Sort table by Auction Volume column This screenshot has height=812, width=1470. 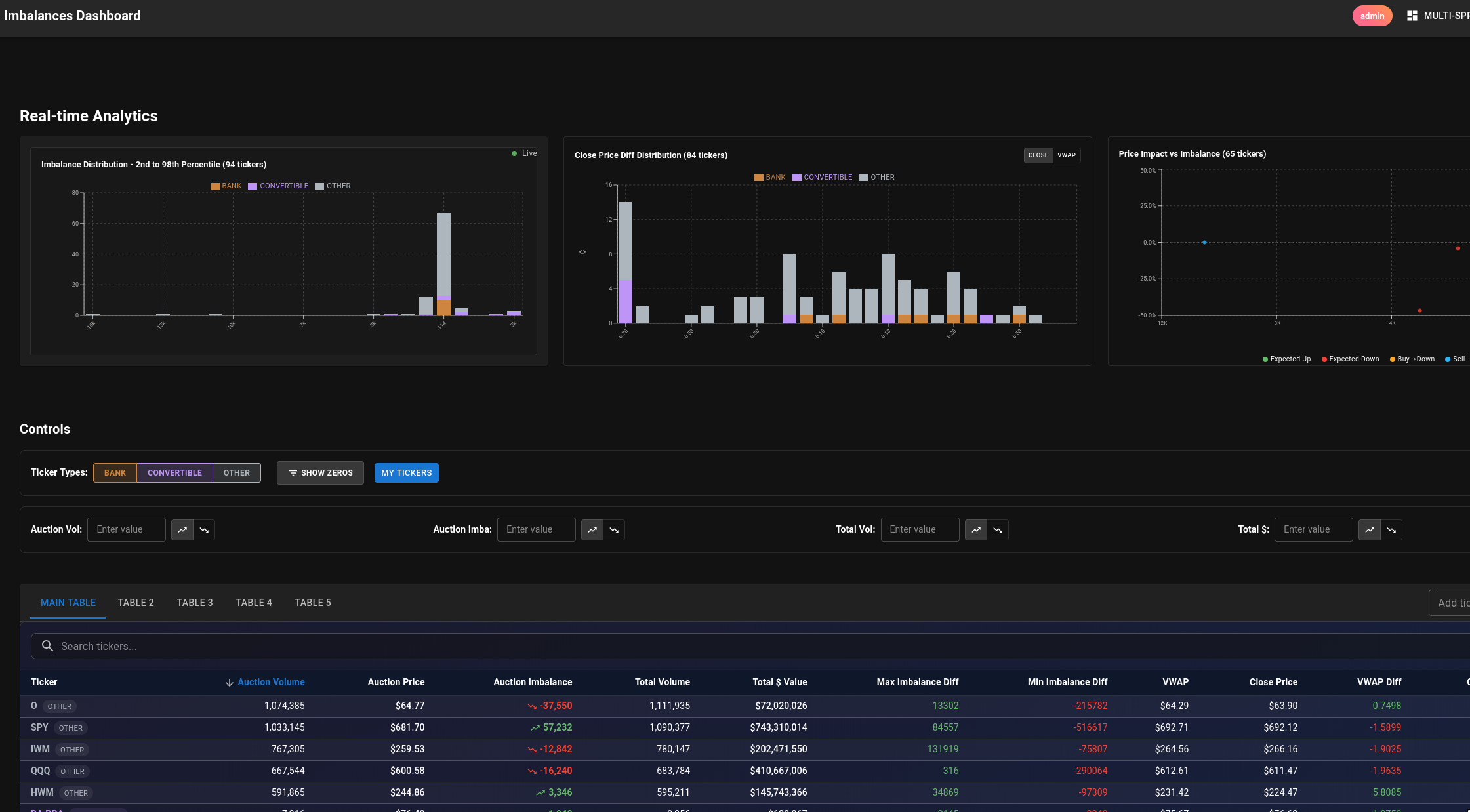point(270,682)
